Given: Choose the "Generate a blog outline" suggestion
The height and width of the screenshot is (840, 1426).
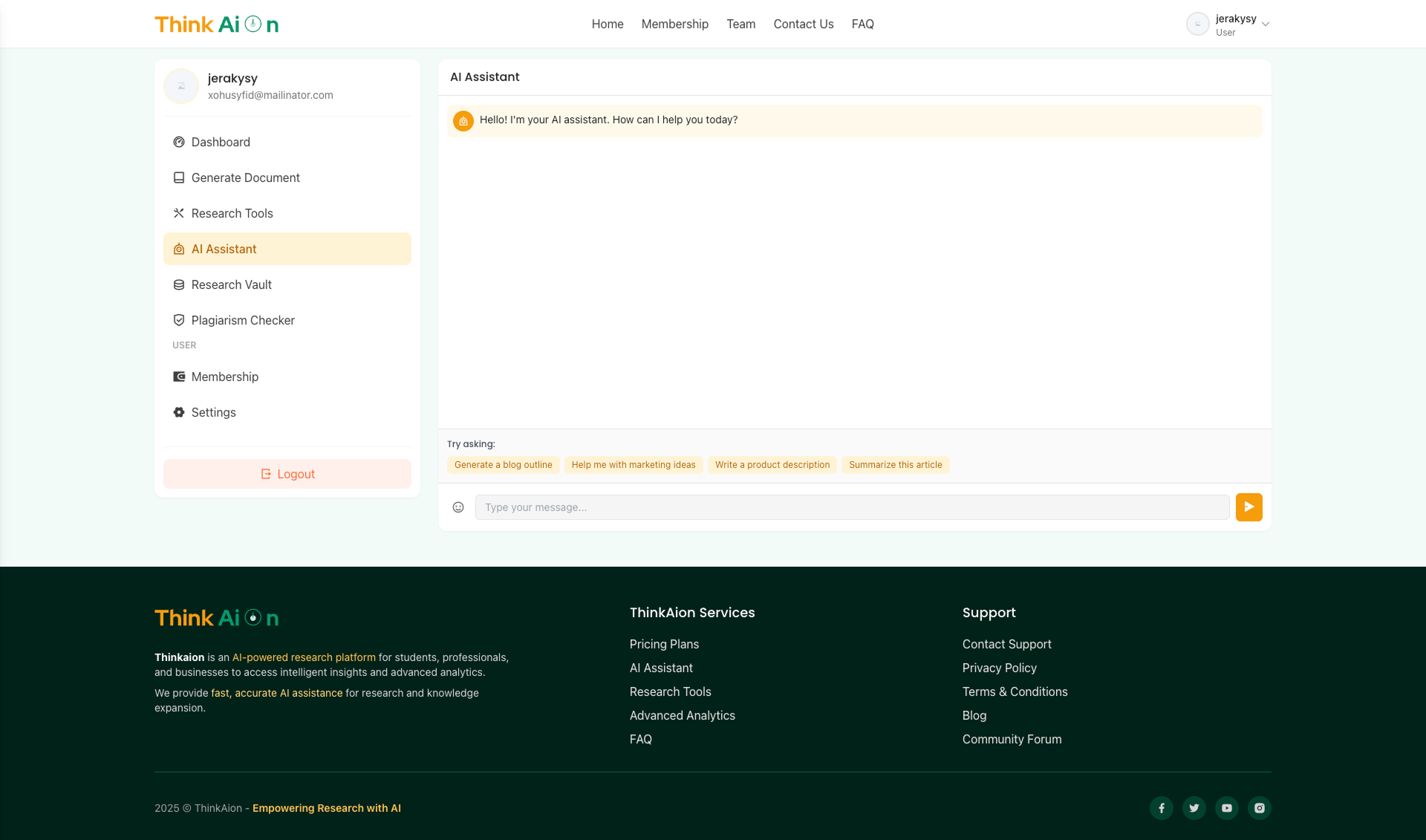Looking at the screenshot, I should tap(503, 465).
